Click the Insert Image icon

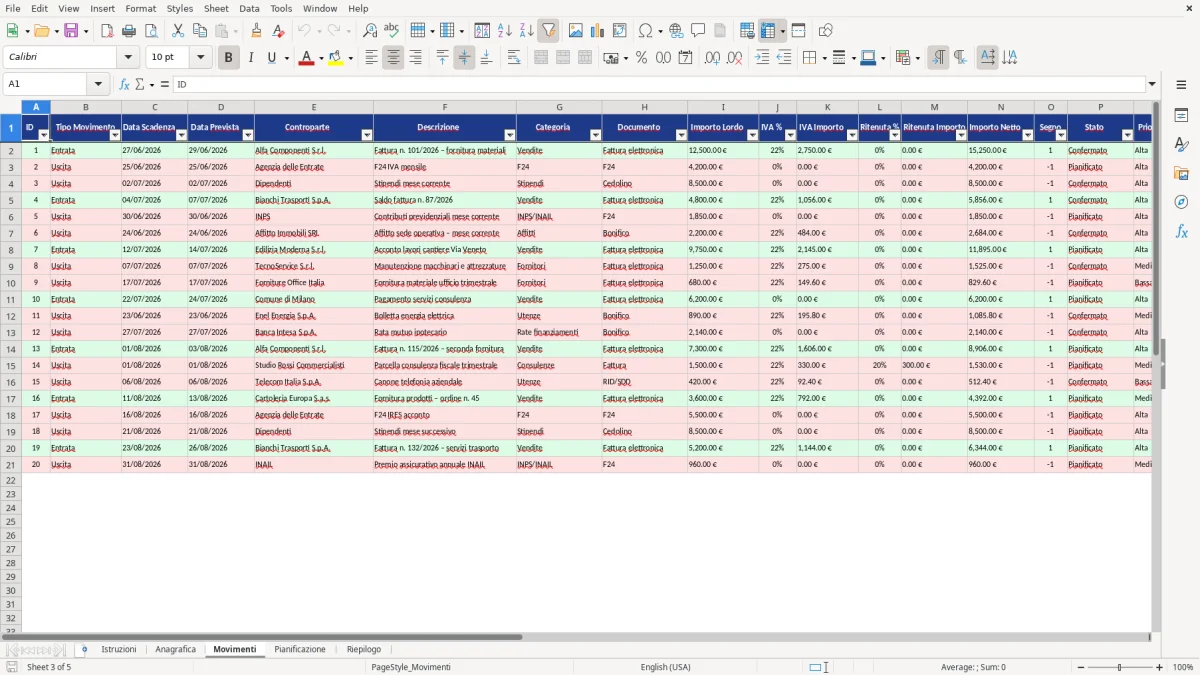click(575, 31)
